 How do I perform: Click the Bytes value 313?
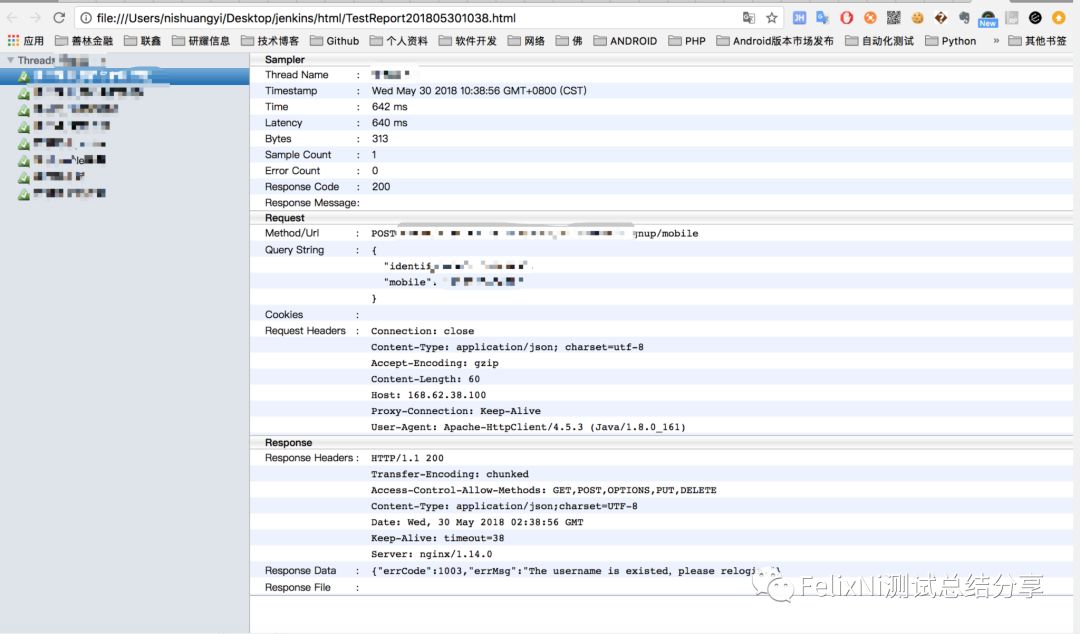[x=380, y=138]
